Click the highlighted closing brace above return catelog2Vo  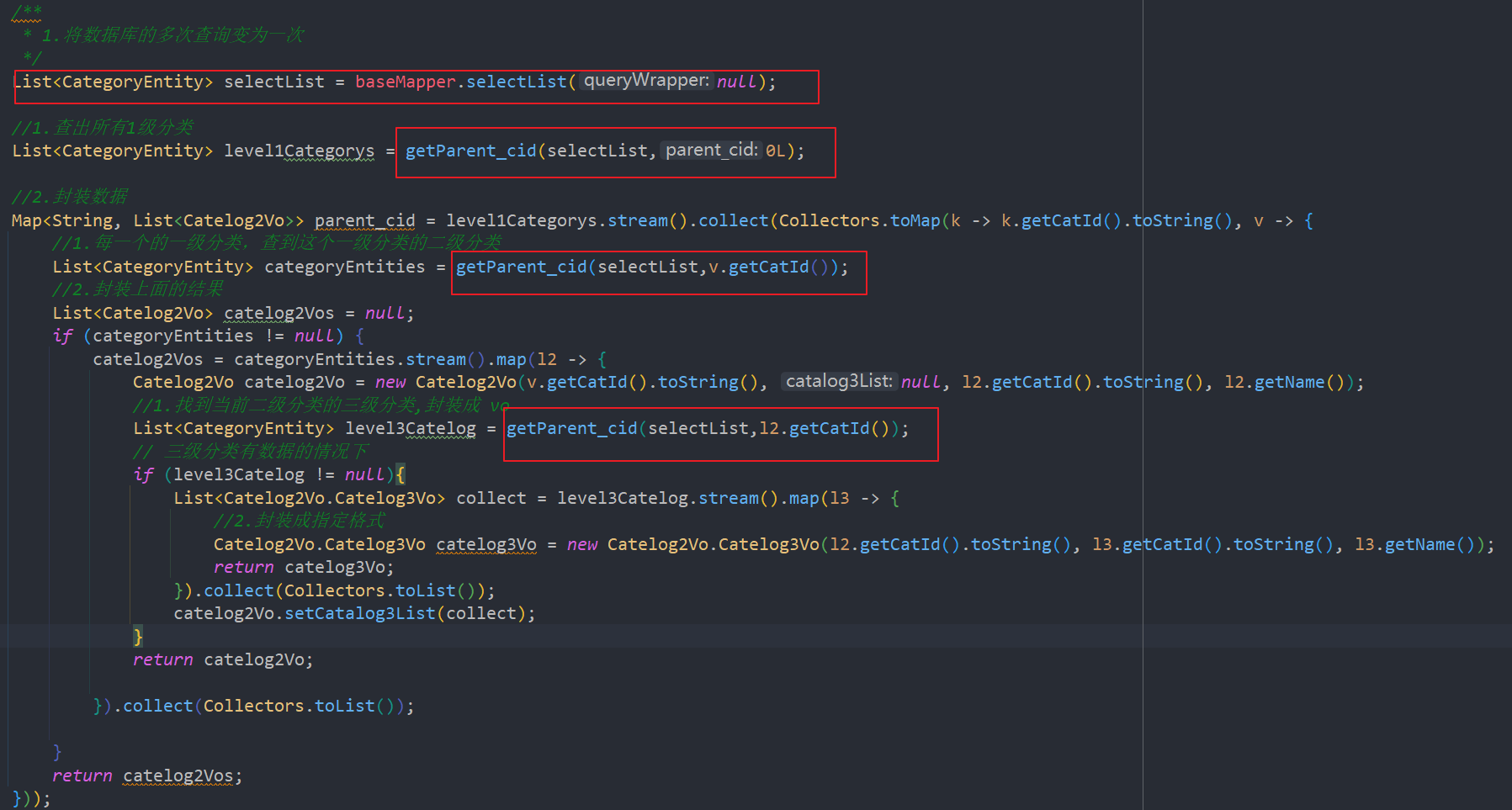click(x=138, y=636)
